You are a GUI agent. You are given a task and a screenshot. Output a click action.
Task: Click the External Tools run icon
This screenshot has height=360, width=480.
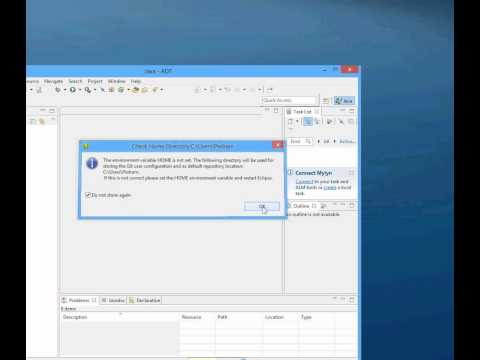click(87, 90)
